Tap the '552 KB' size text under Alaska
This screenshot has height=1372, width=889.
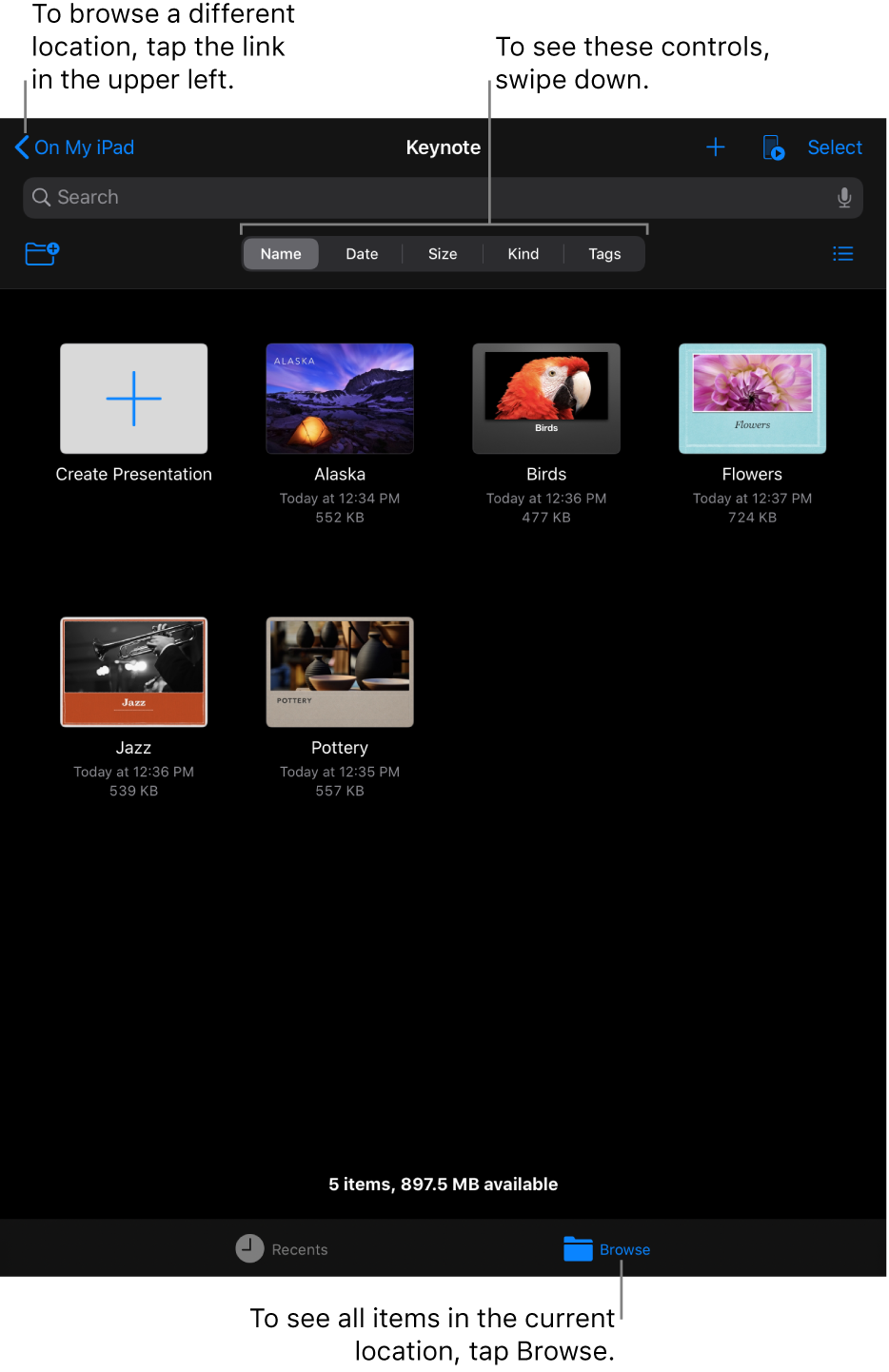tap(340, 518)
